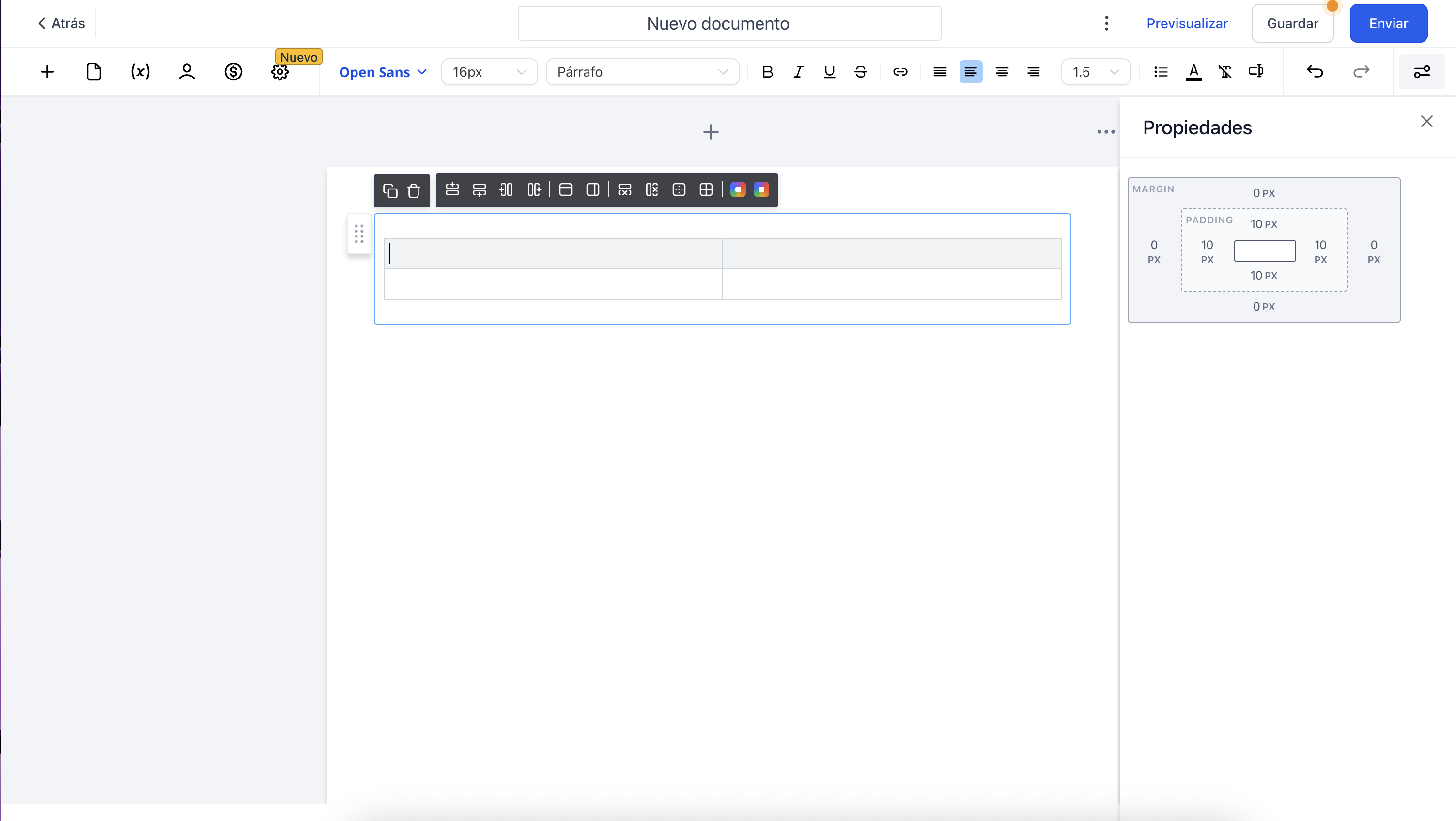This screenshot has height=821, width=1456.
Task: Click the delete row icon
Action: 624,189
